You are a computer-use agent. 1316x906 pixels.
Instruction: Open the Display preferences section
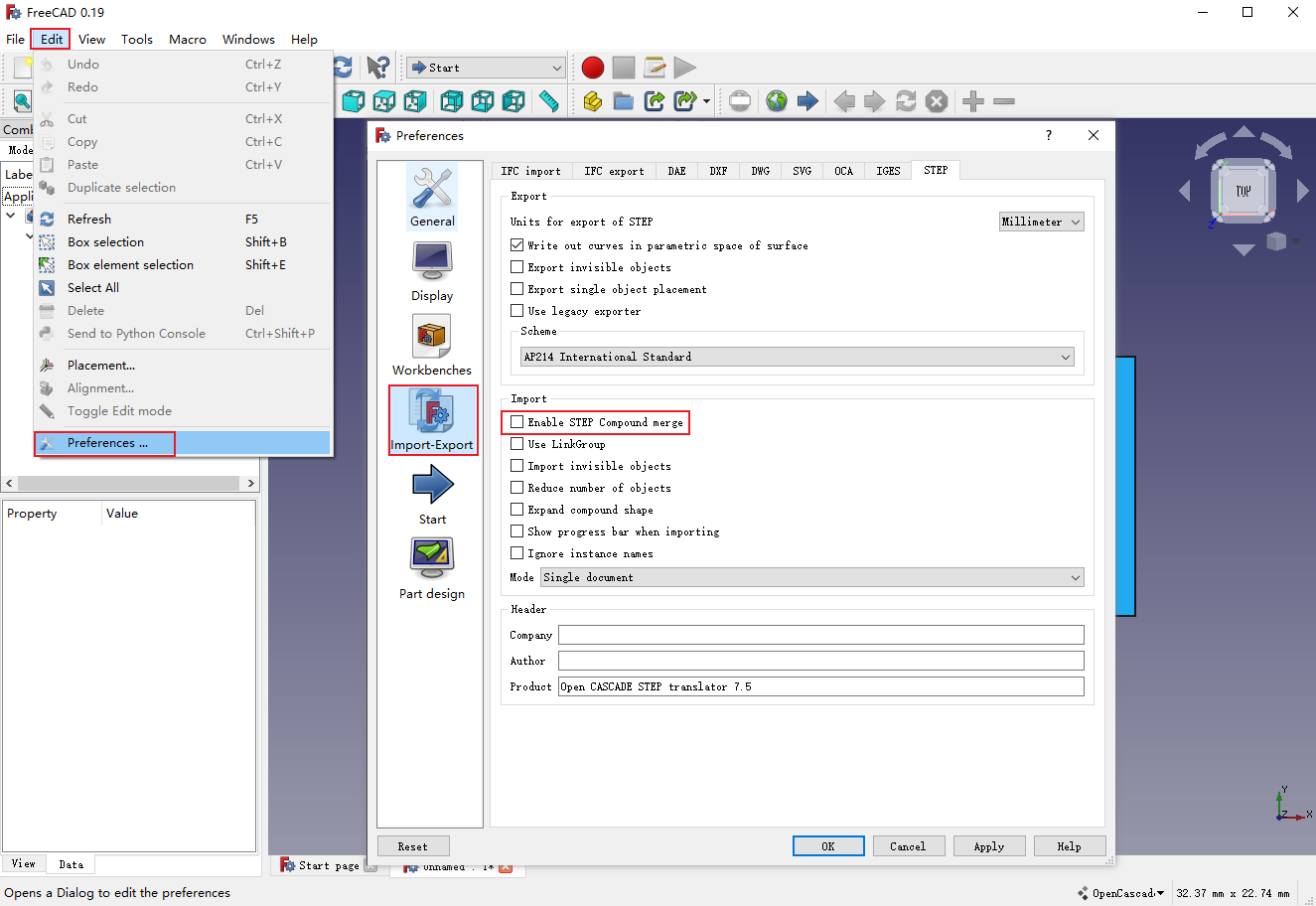click(432, 272)
